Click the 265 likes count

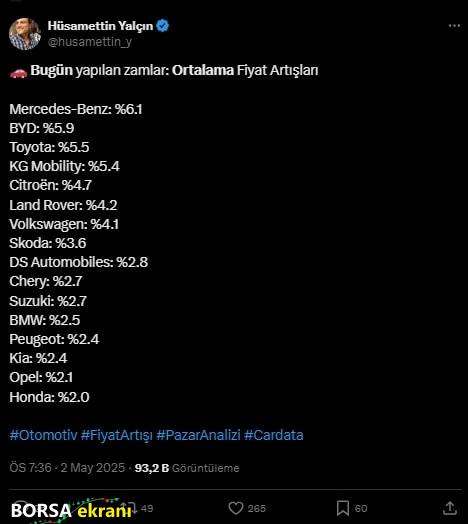tap(256, 508)
